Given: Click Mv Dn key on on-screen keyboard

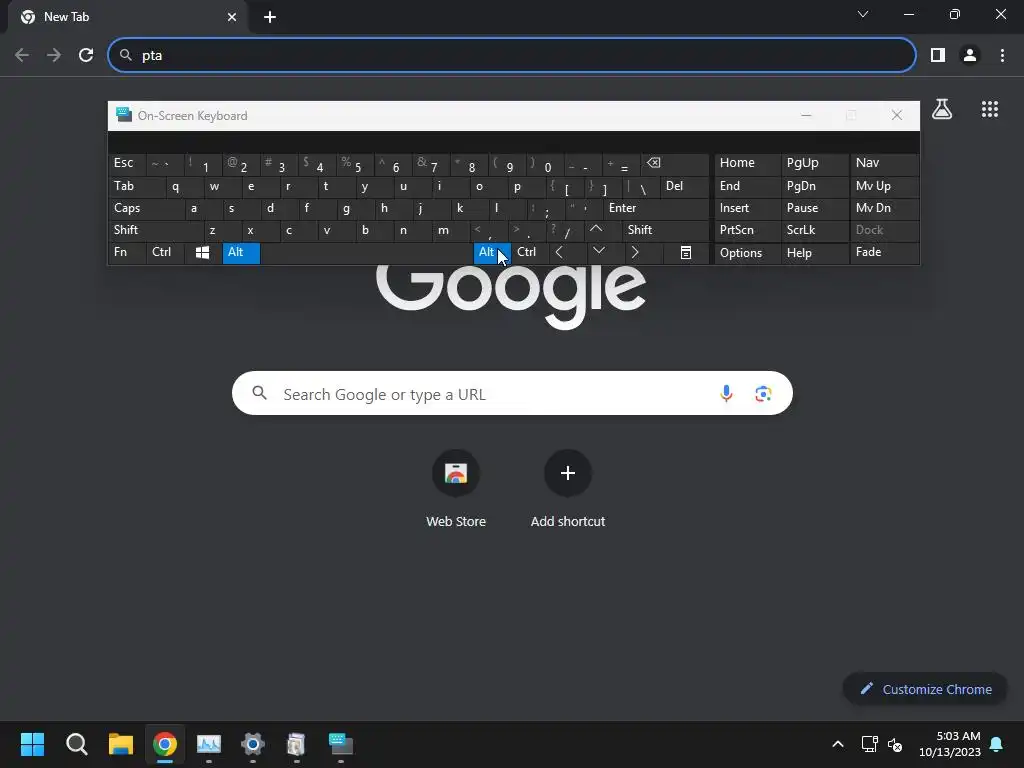Looking at the screenshot, I should pyautogui.click(x=884, y=208).
